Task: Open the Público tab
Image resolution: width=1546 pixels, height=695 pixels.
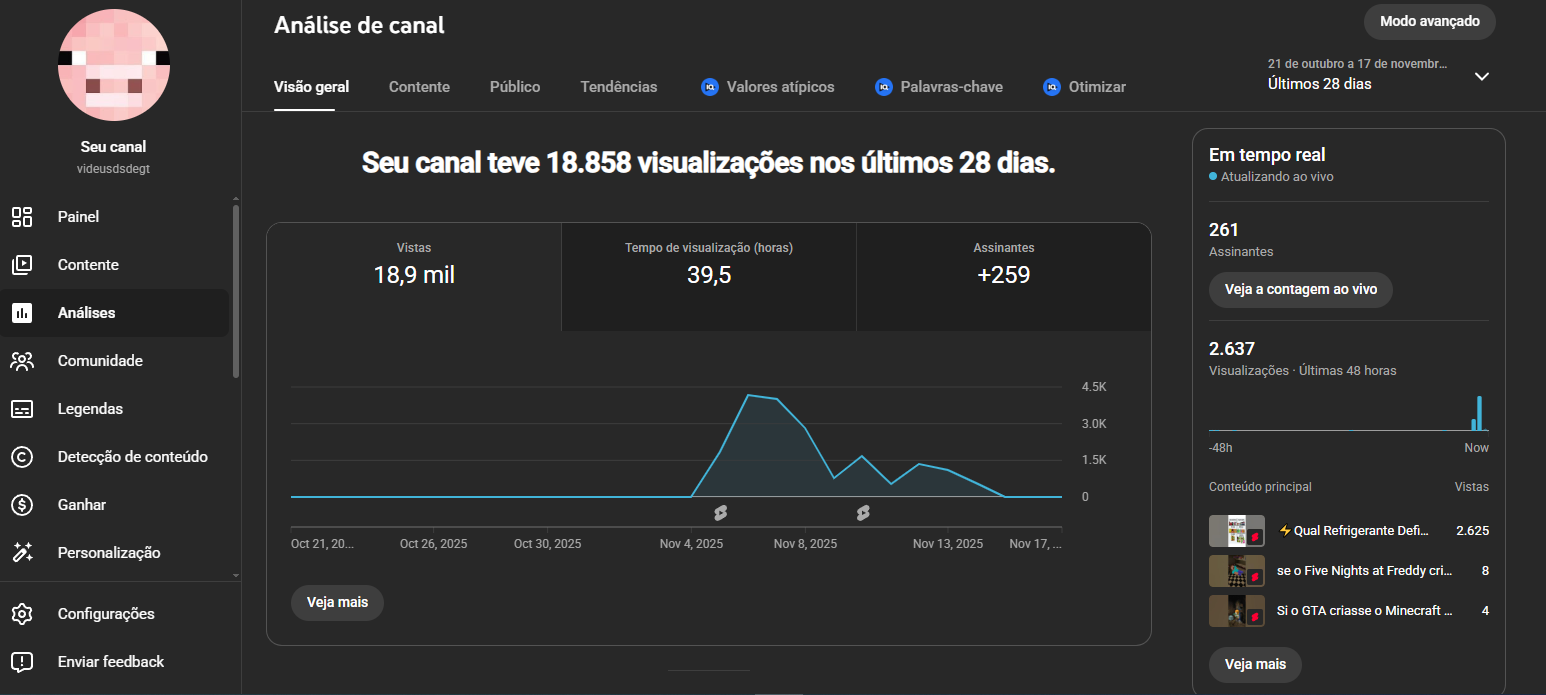Action: [x=515, y=87]
